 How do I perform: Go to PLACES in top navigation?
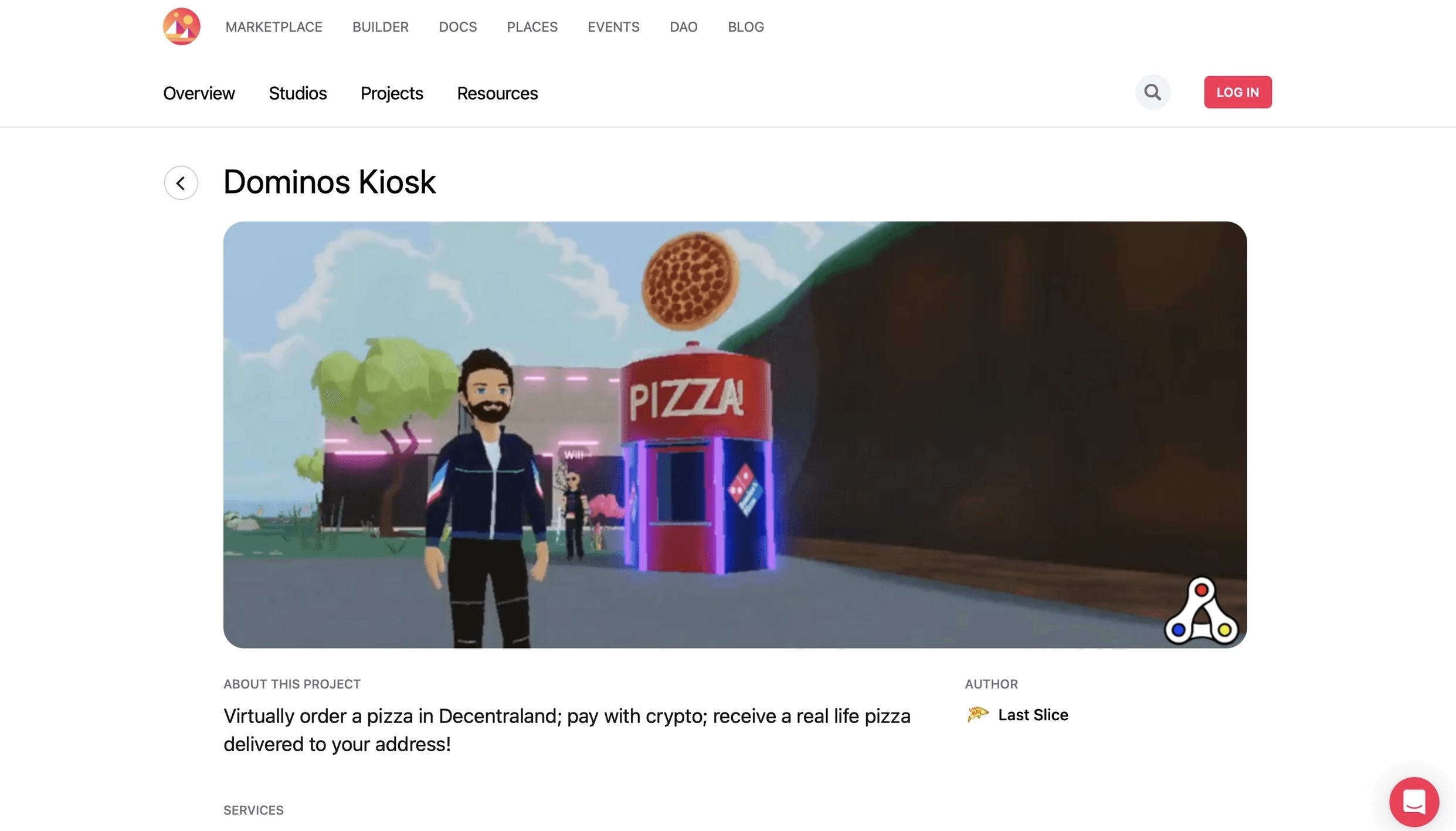point(532,26)
